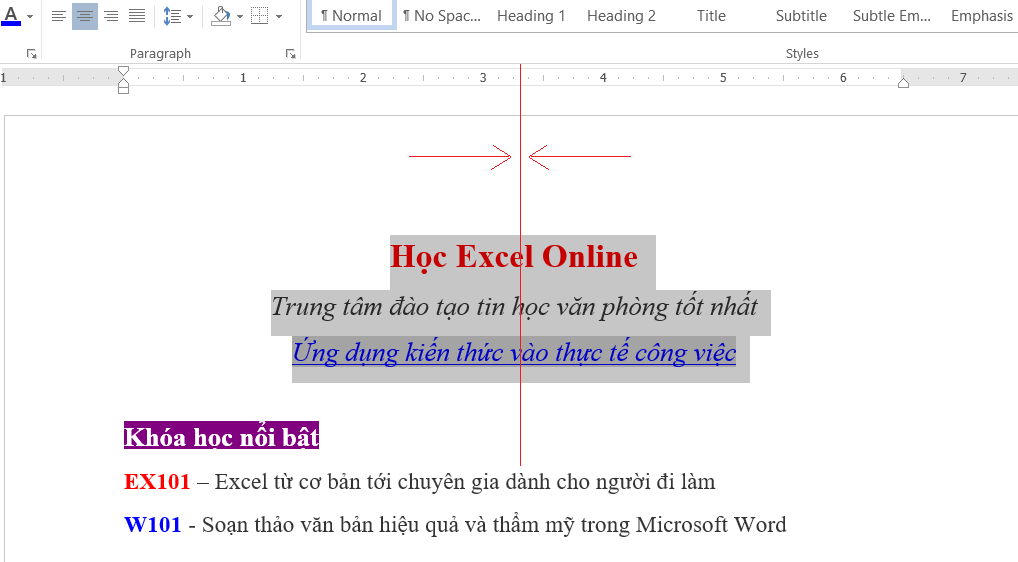Click the blue 'W101' course code
This screenshot has height=562, width=1018.
153,524
